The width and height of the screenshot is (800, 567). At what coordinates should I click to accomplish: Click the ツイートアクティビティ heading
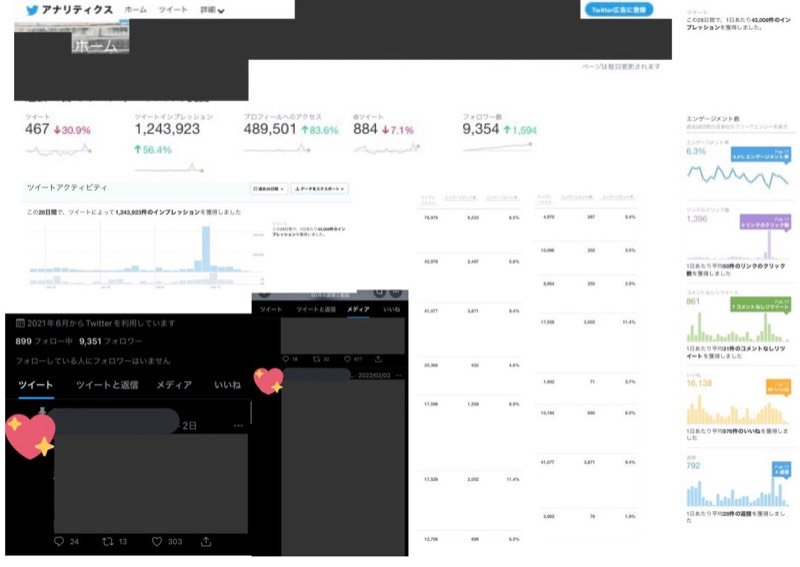coord(67,188)
